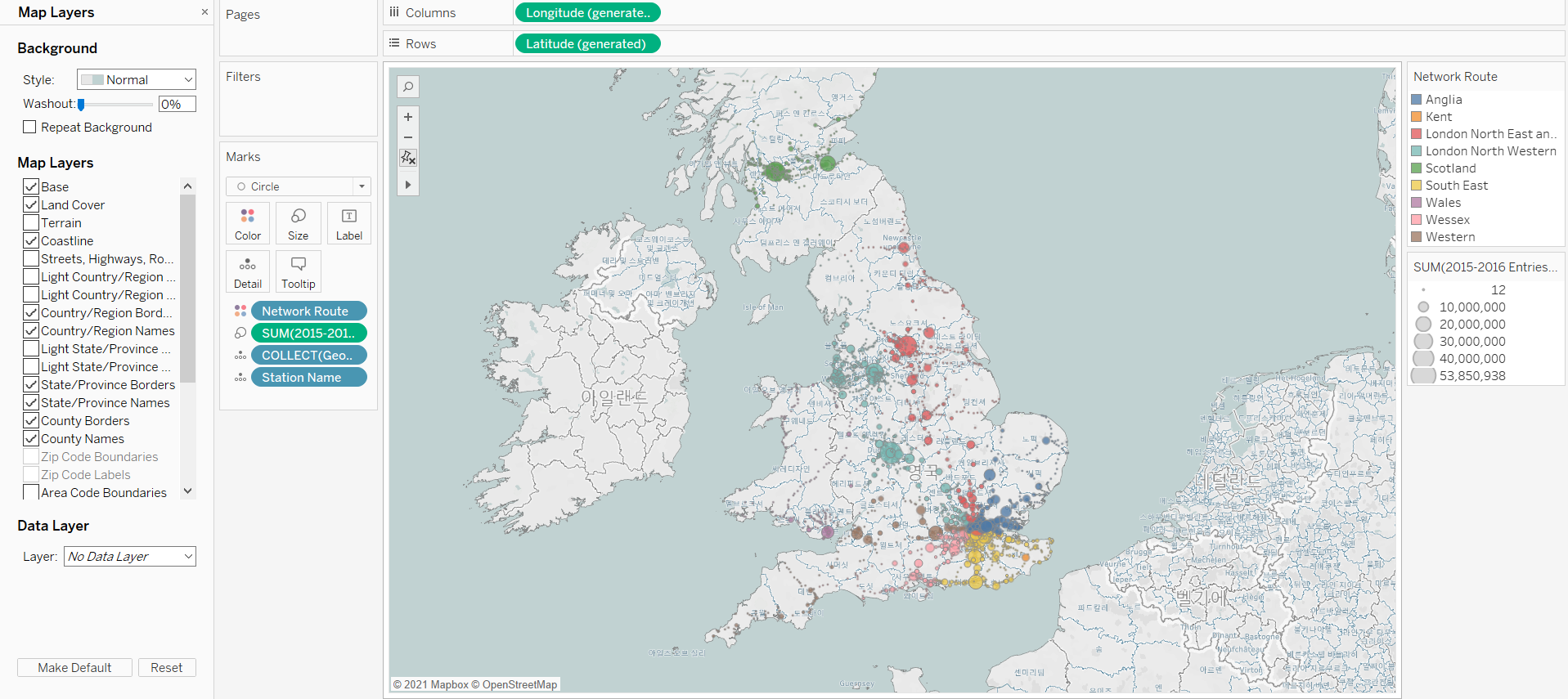The height and width of the screenshot is (699, 1568).
Task: Open the map search tool
Action: tap(408, 87)
